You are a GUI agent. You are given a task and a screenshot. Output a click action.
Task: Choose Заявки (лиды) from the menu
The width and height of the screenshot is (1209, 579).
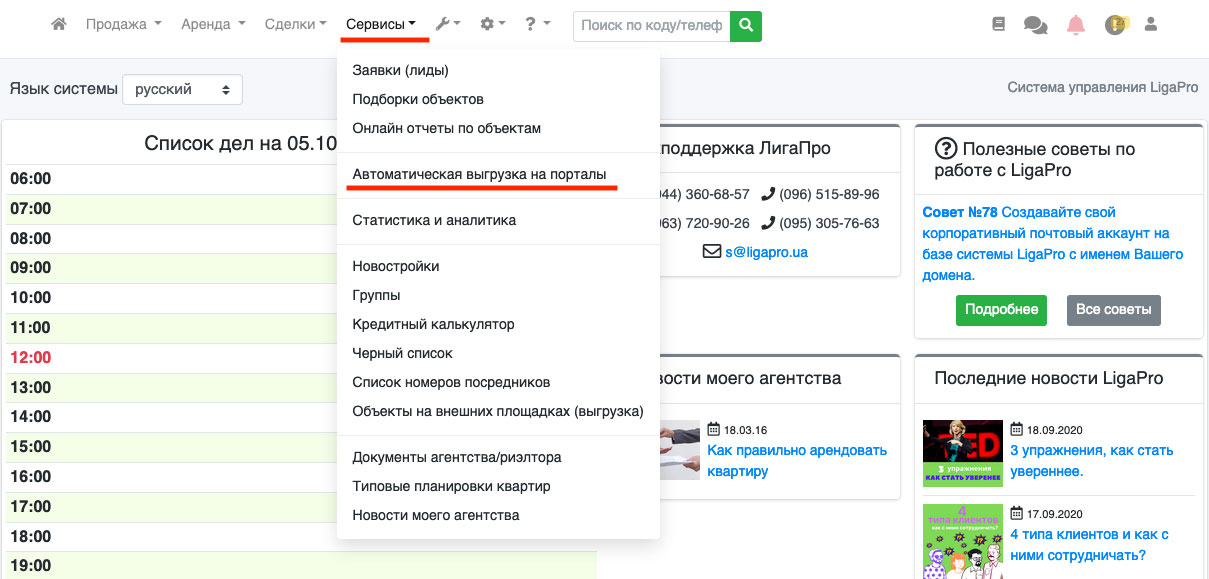[x=400, y=70]
